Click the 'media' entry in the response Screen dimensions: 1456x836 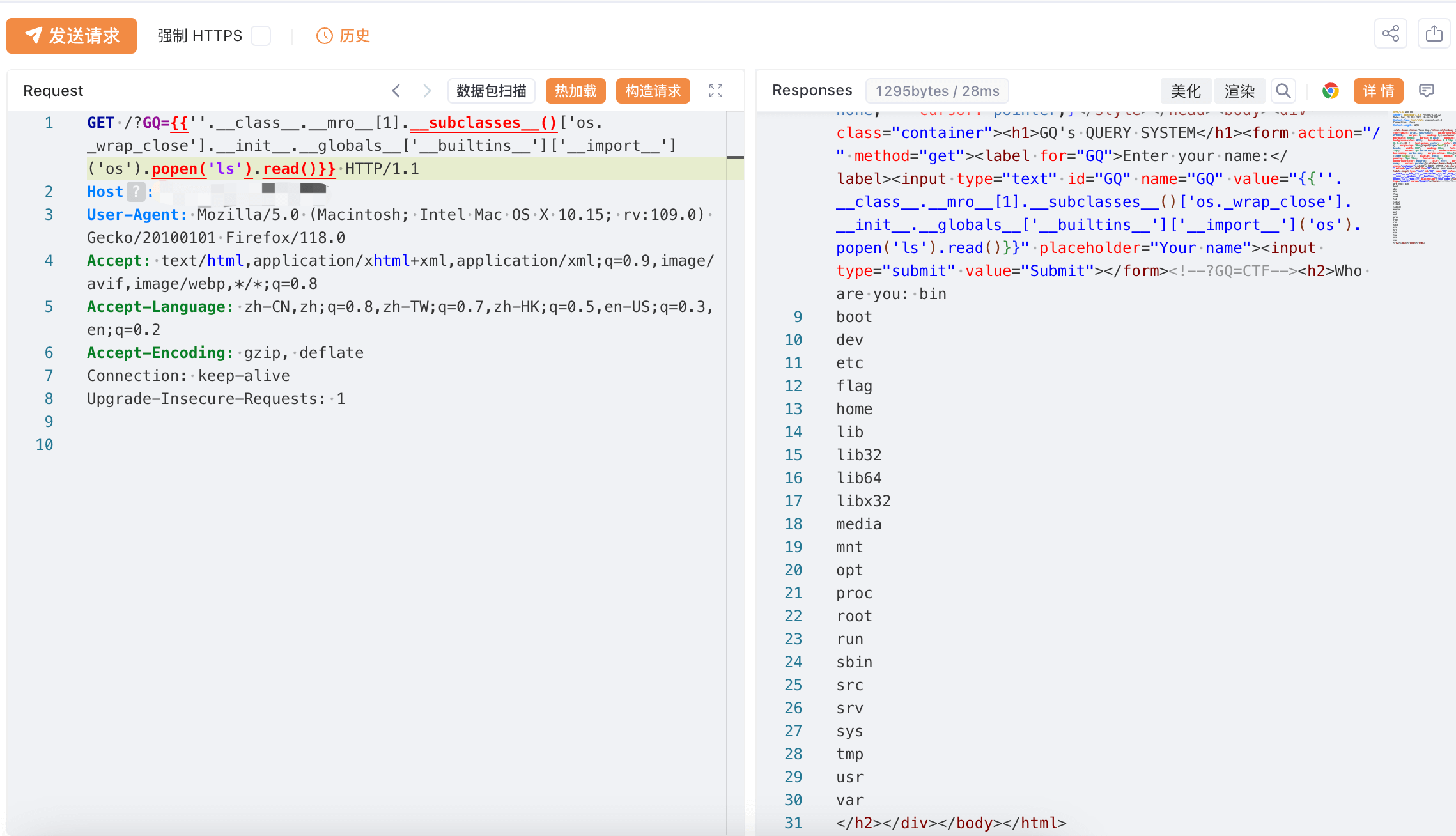coord(859,524)
